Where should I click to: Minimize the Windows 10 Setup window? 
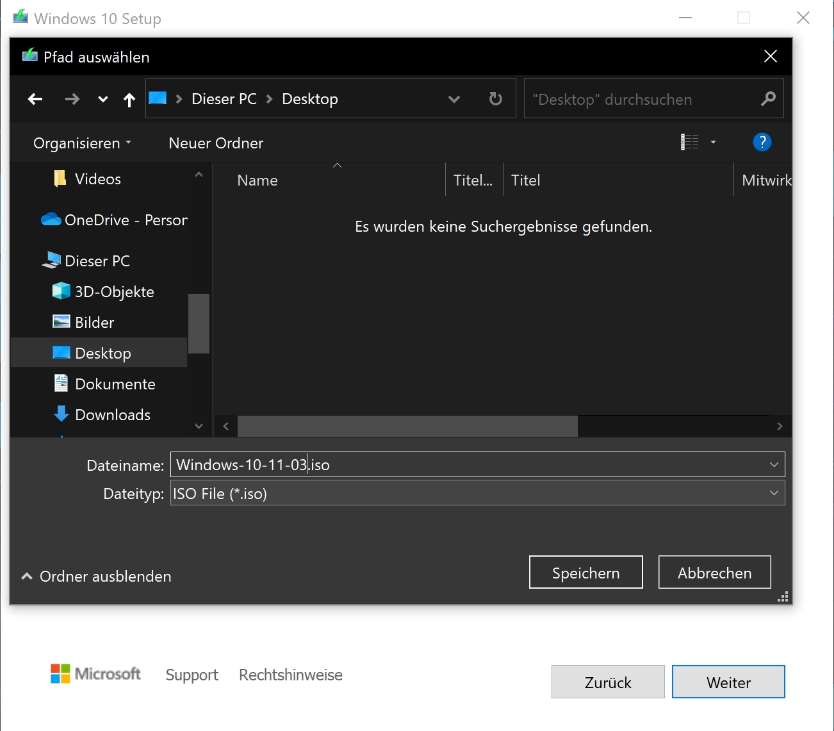686,18
